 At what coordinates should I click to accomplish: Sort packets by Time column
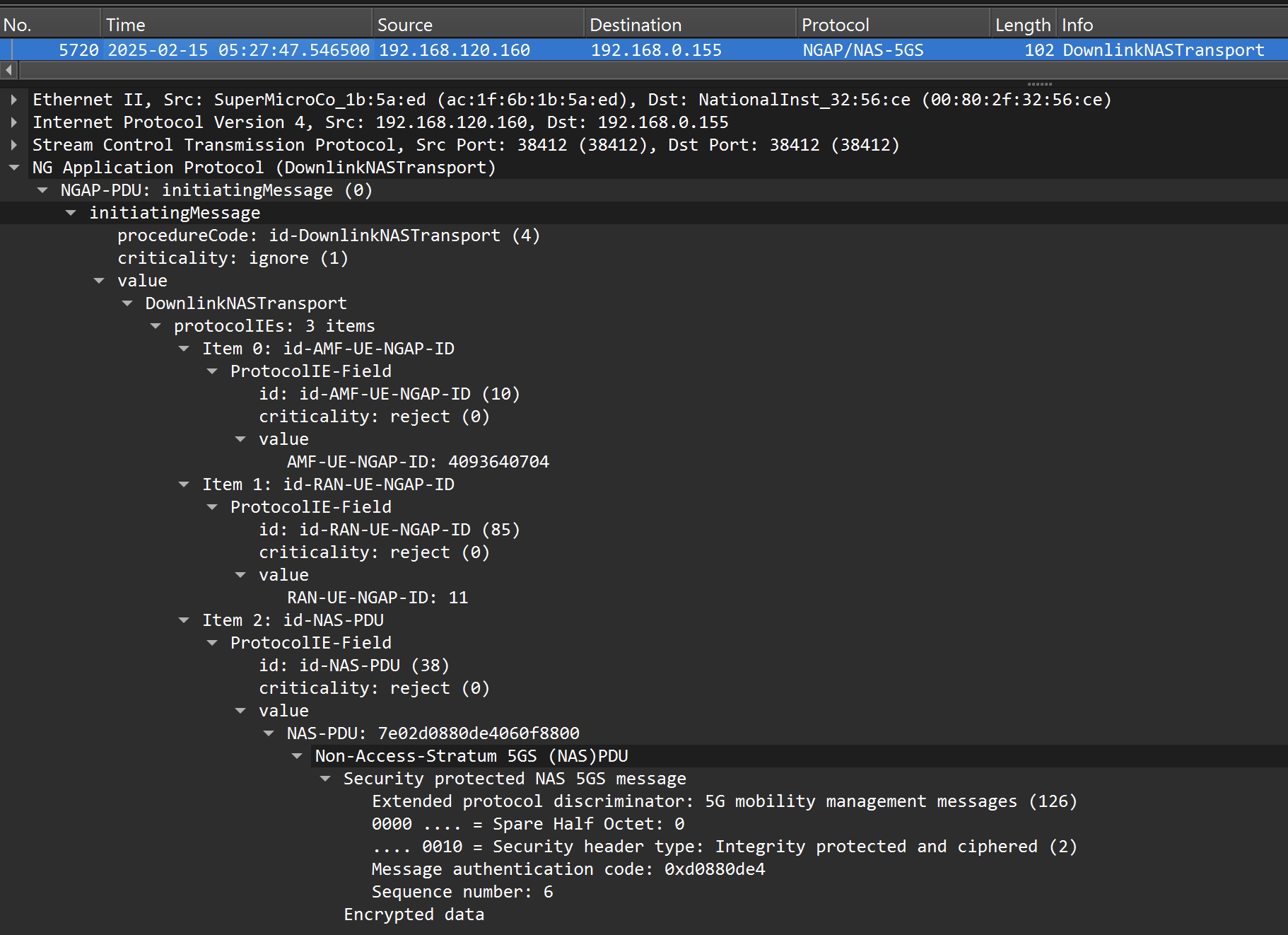pos(237,25)
